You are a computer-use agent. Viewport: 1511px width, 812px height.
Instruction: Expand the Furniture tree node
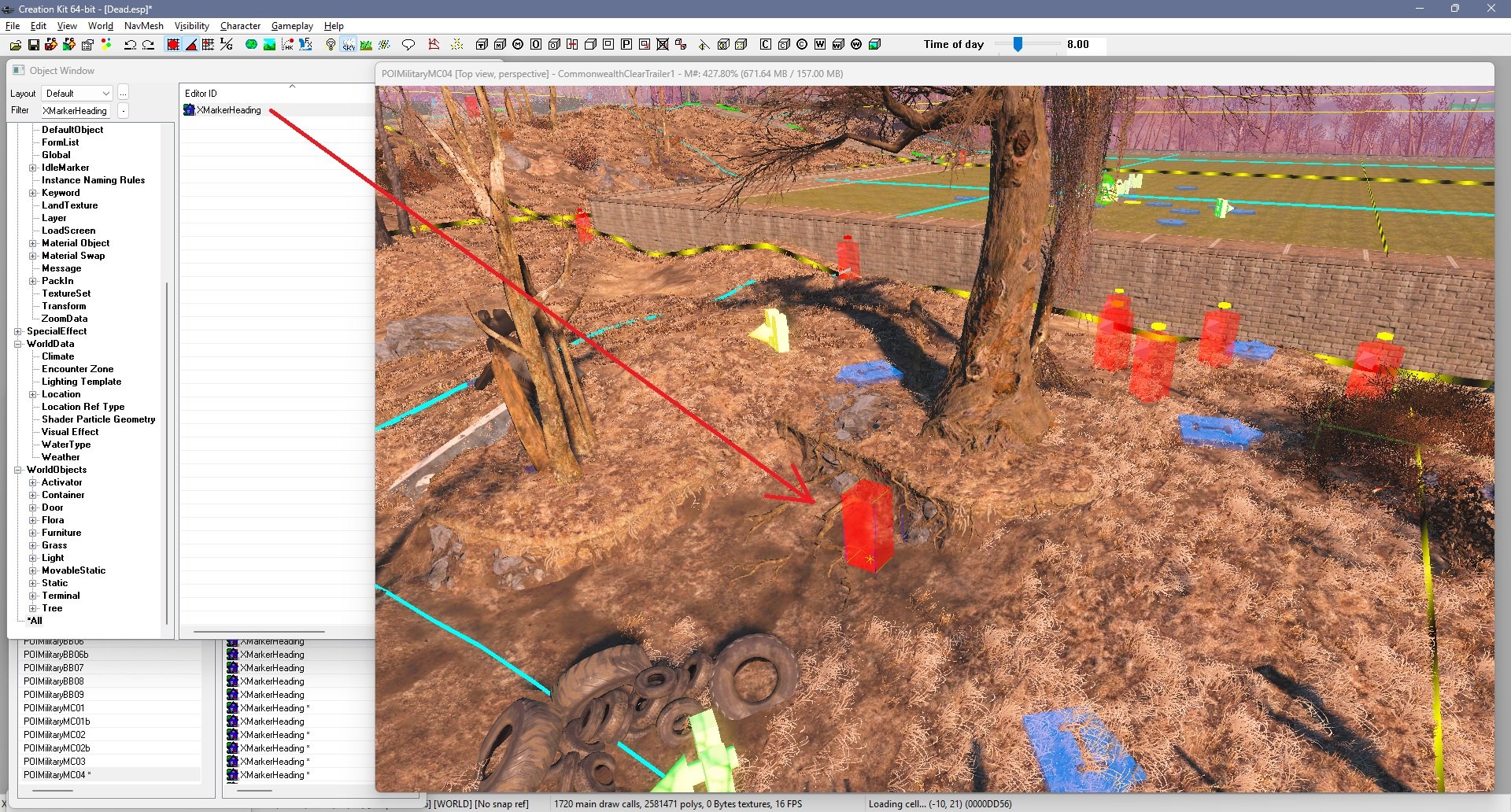point(33,533)
